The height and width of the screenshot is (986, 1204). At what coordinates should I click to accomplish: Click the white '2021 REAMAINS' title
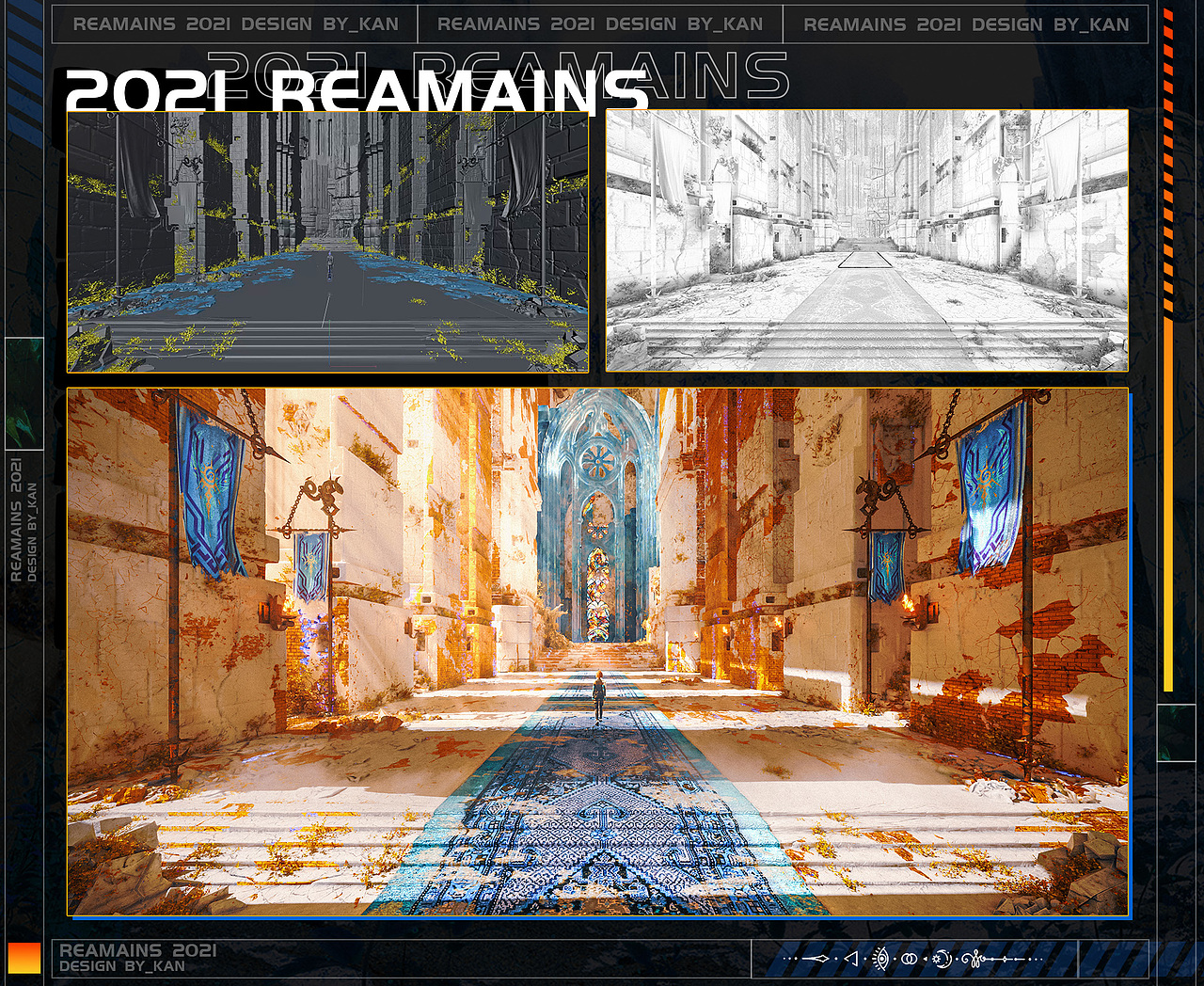pos(356,91)
